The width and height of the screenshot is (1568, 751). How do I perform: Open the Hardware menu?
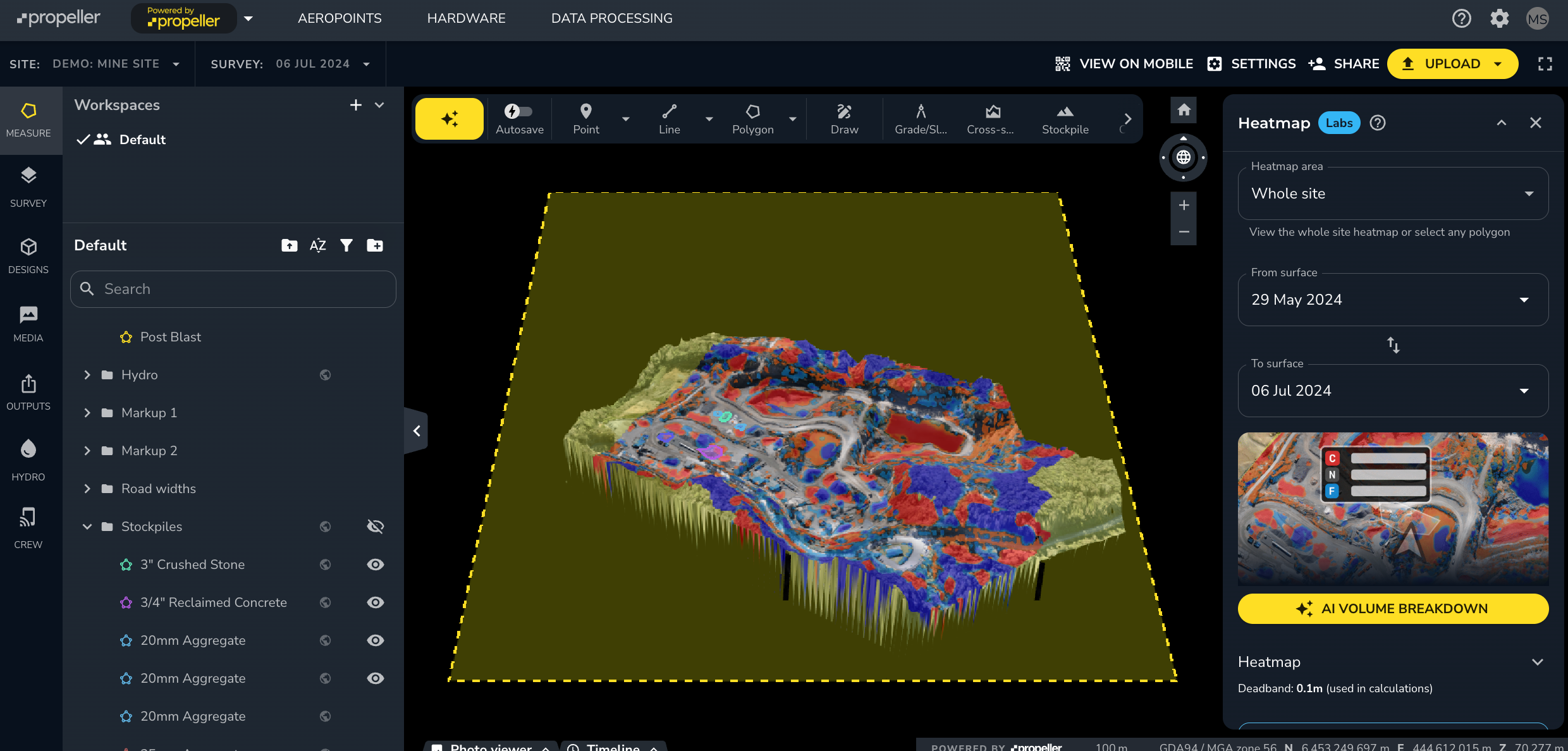466,18
